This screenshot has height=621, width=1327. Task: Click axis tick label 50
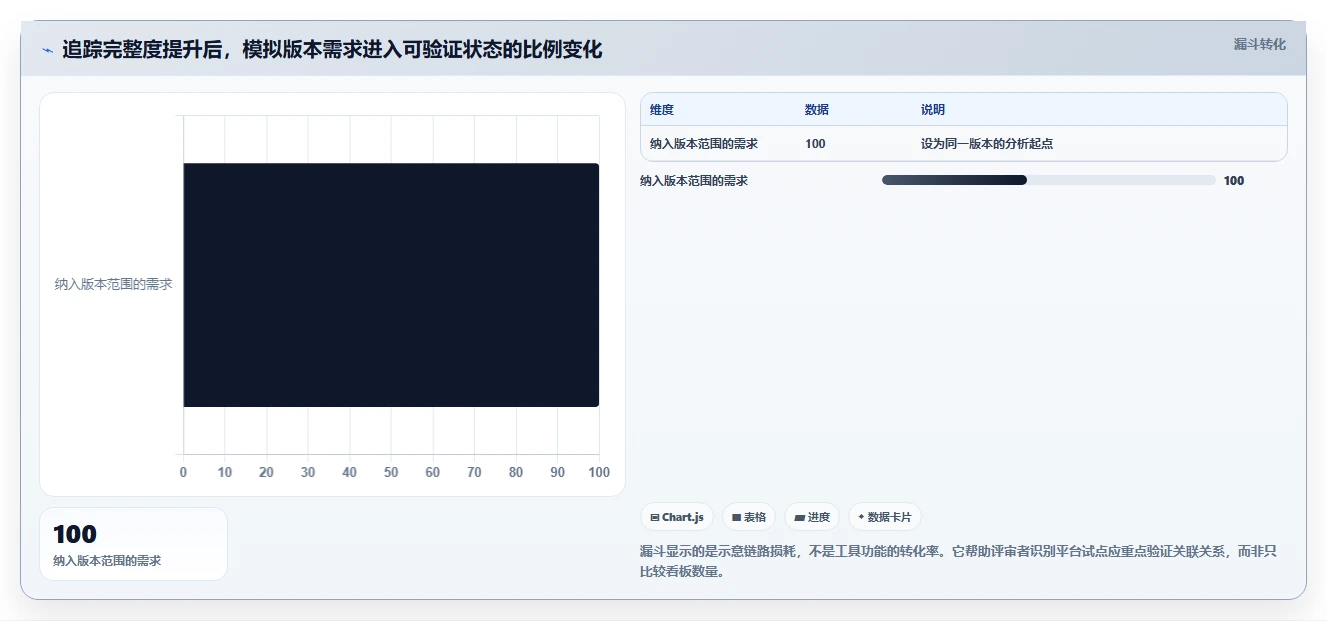[391, 472]
